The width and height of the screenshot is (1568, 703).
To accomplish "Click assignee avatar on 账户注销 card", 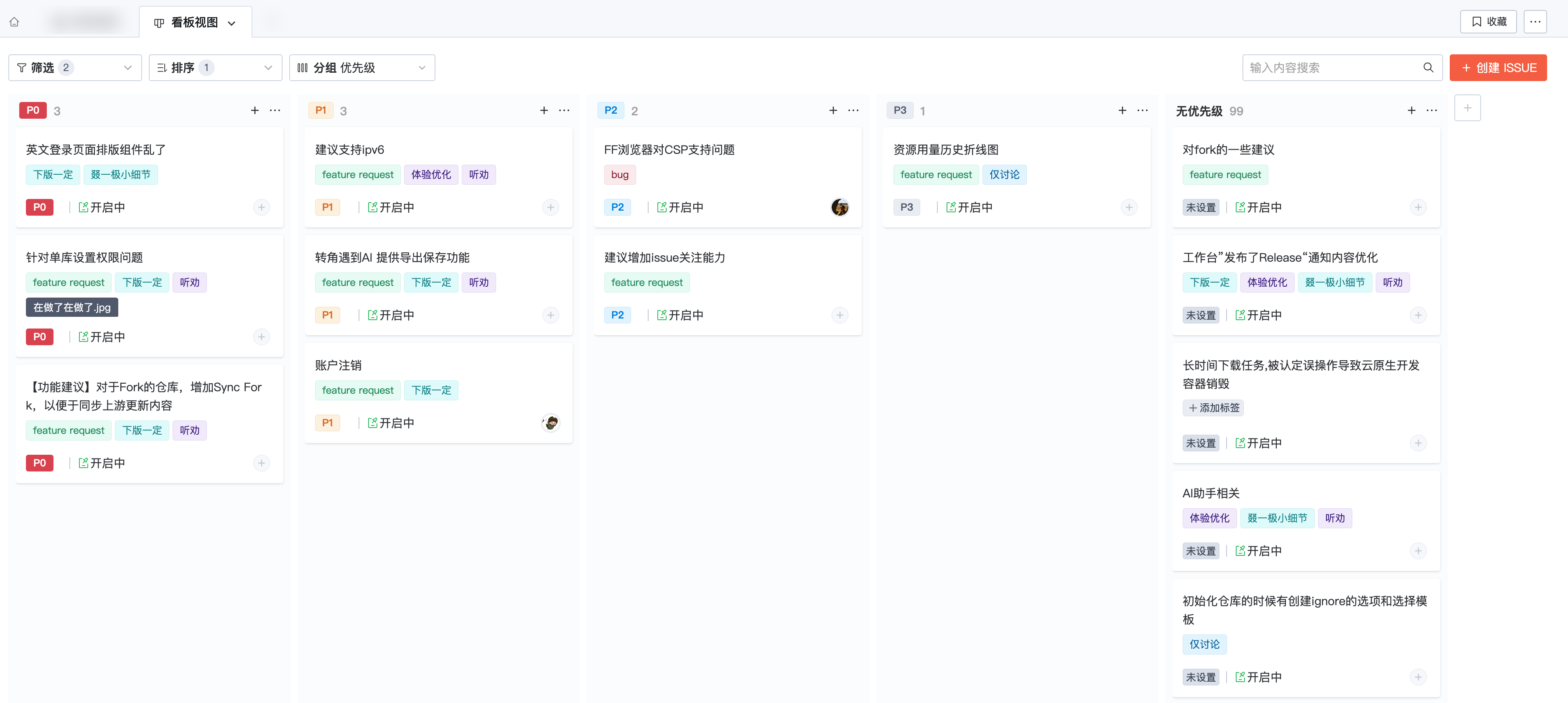I will [x=550, y=423].
